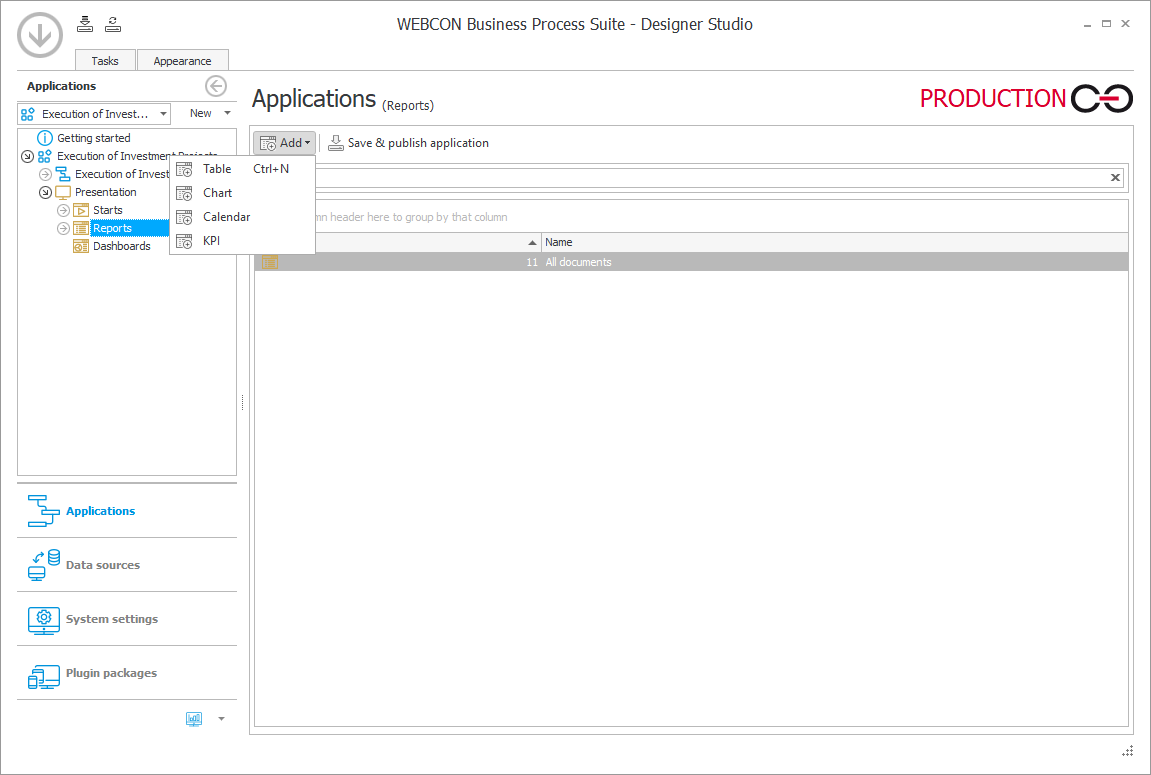This screenshot has height=775, width=1151.
Task: Select the Getting started tree item
Action: pyautogui.click(x=94, y=138)
